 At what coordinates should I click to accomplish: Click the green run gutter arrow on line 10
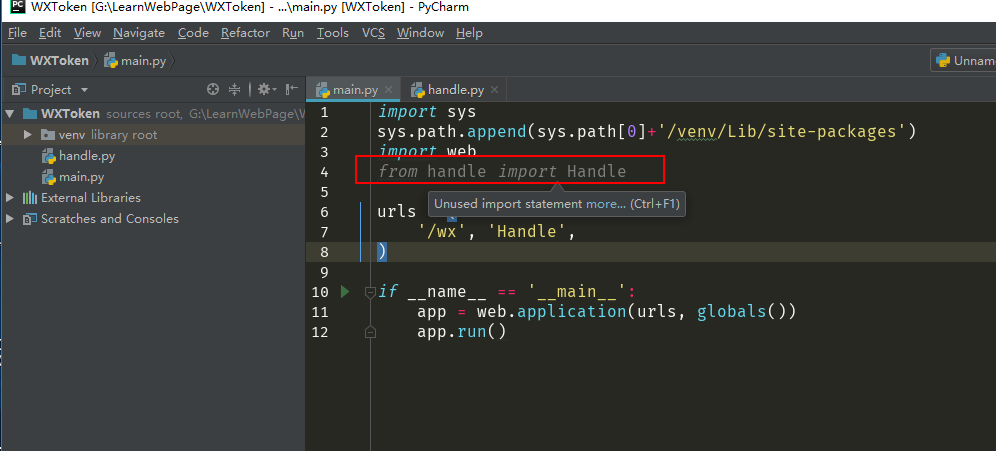[x=346, y=292]
